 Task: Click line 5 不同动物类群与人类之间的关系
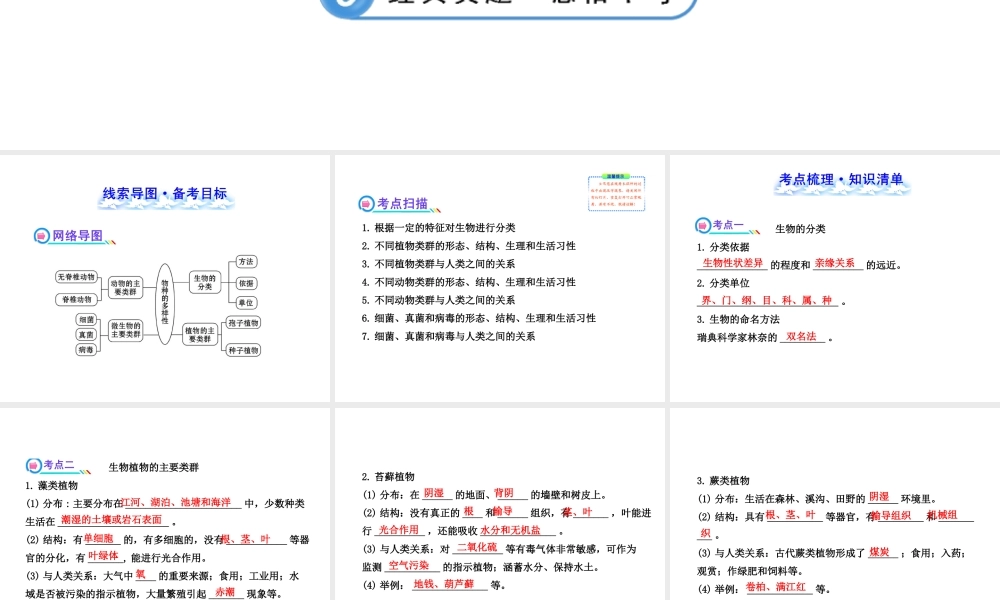(438, 300)
